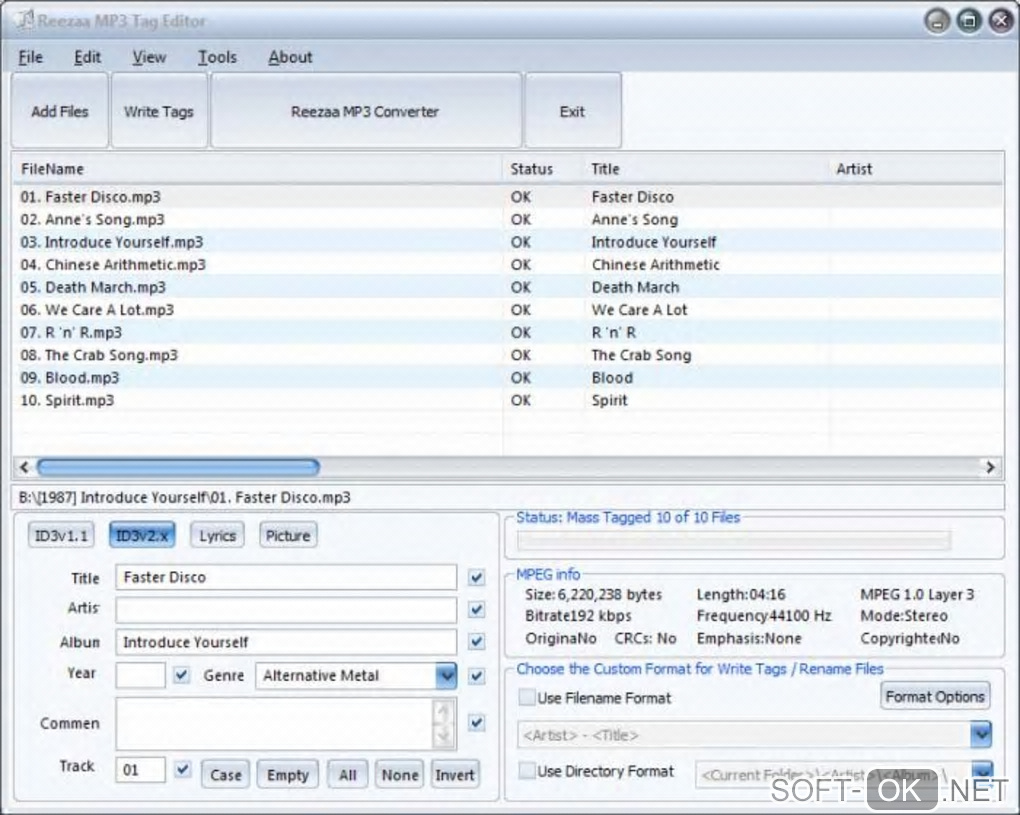Click the Exit toolbar button
The height and width of the screenshot is (815, 1020).
(x=572, y=111)
